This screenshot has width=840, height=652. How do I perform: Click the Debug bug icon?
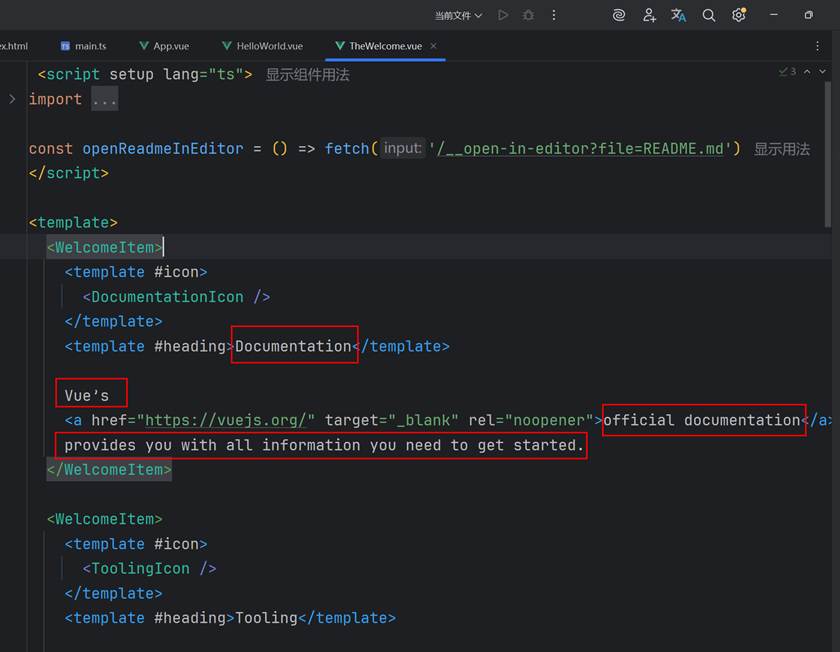click(528, 15)
